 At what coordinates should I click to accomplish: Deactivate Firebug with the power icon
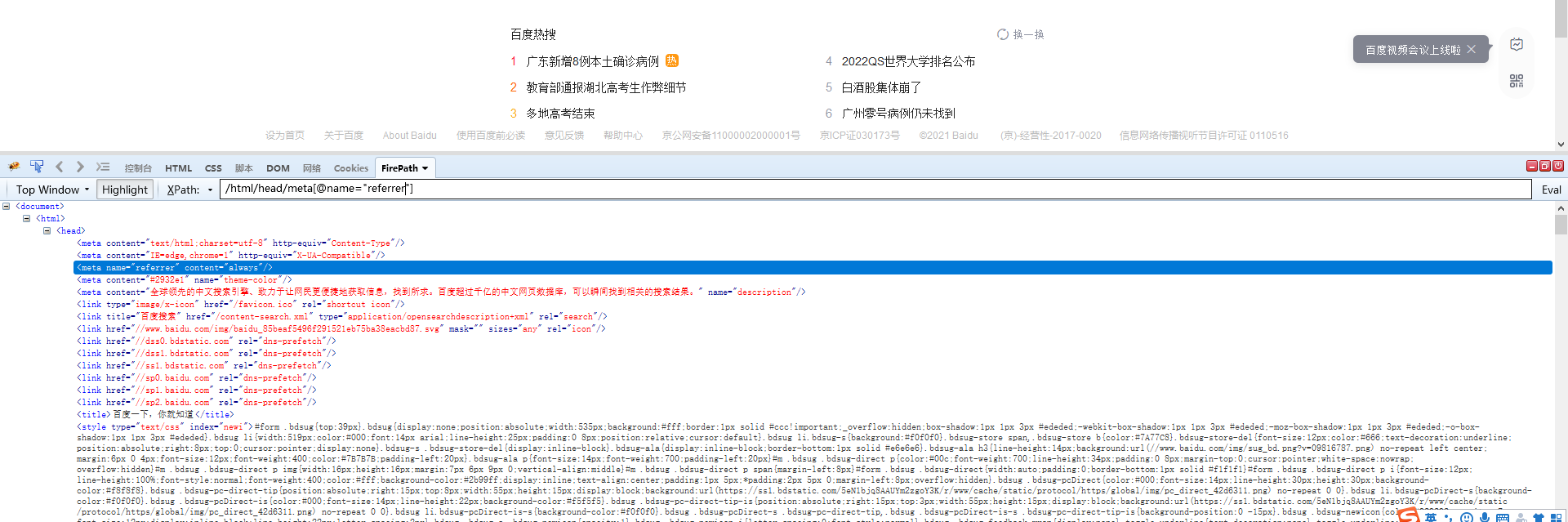pos(1558,166)
